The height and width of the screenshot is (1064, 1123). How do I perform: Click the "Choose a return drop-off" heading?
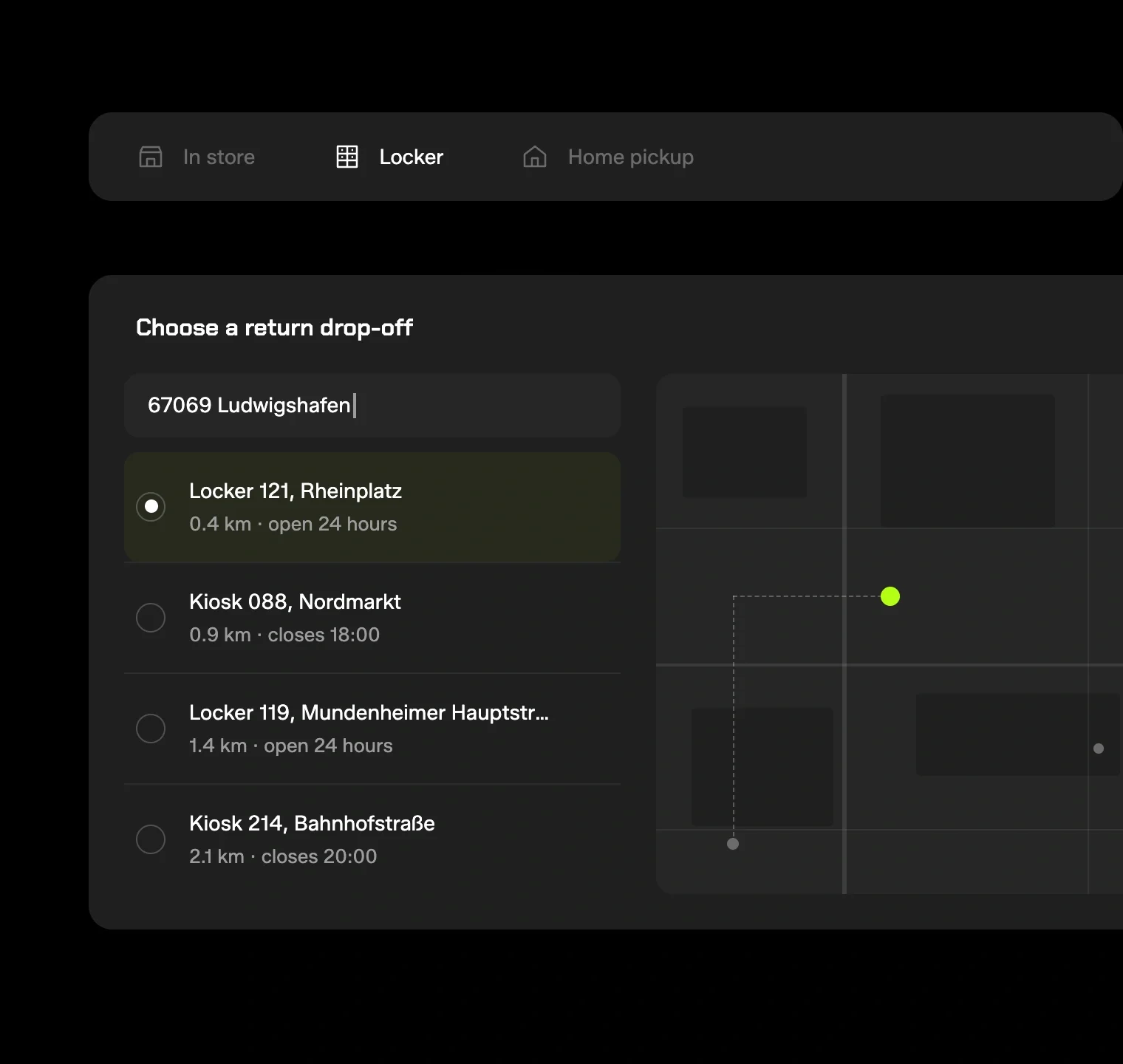(x=274, y=327)
